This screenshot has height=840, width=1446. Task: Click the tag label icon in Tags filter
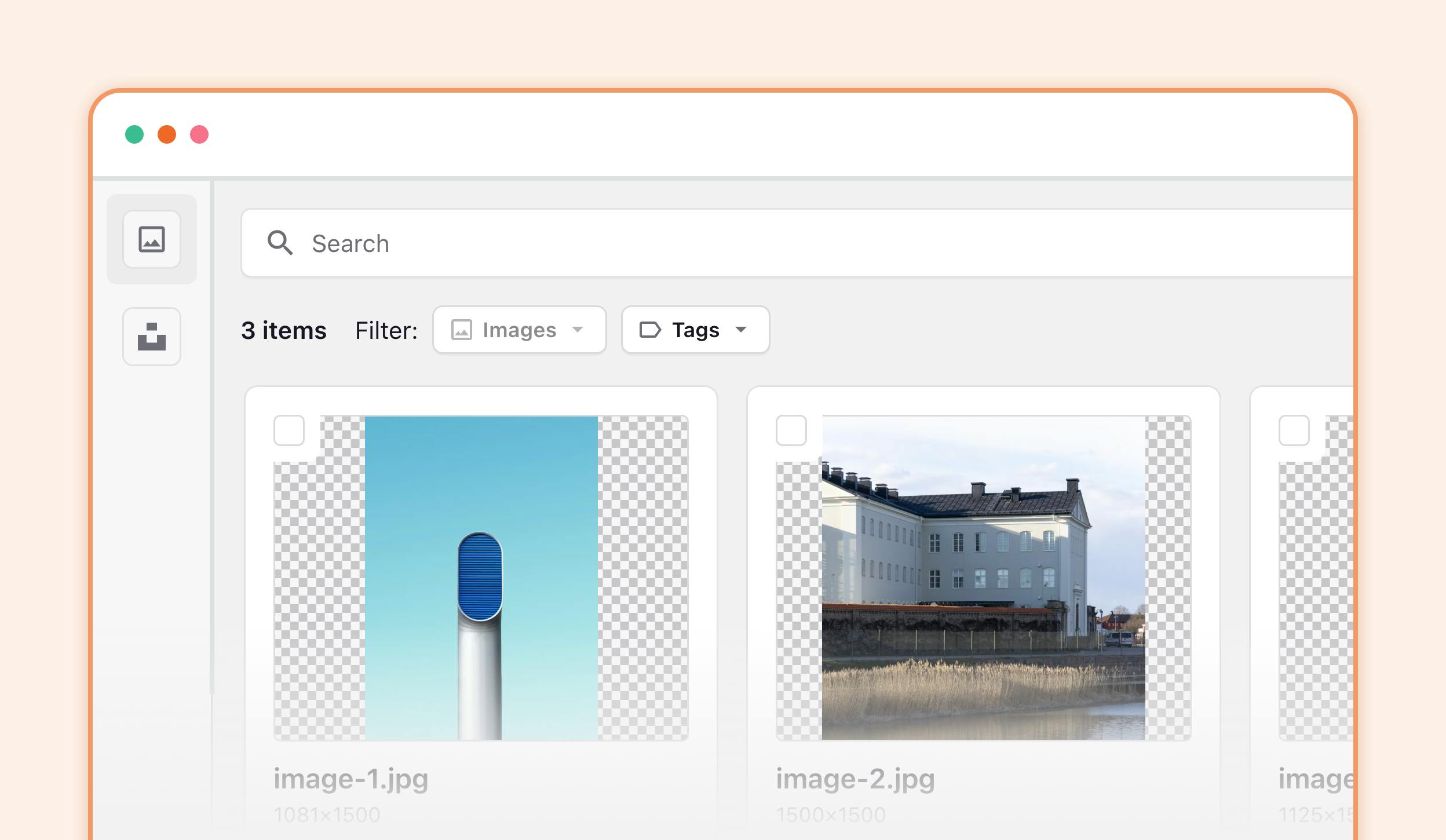coord(650,330)
